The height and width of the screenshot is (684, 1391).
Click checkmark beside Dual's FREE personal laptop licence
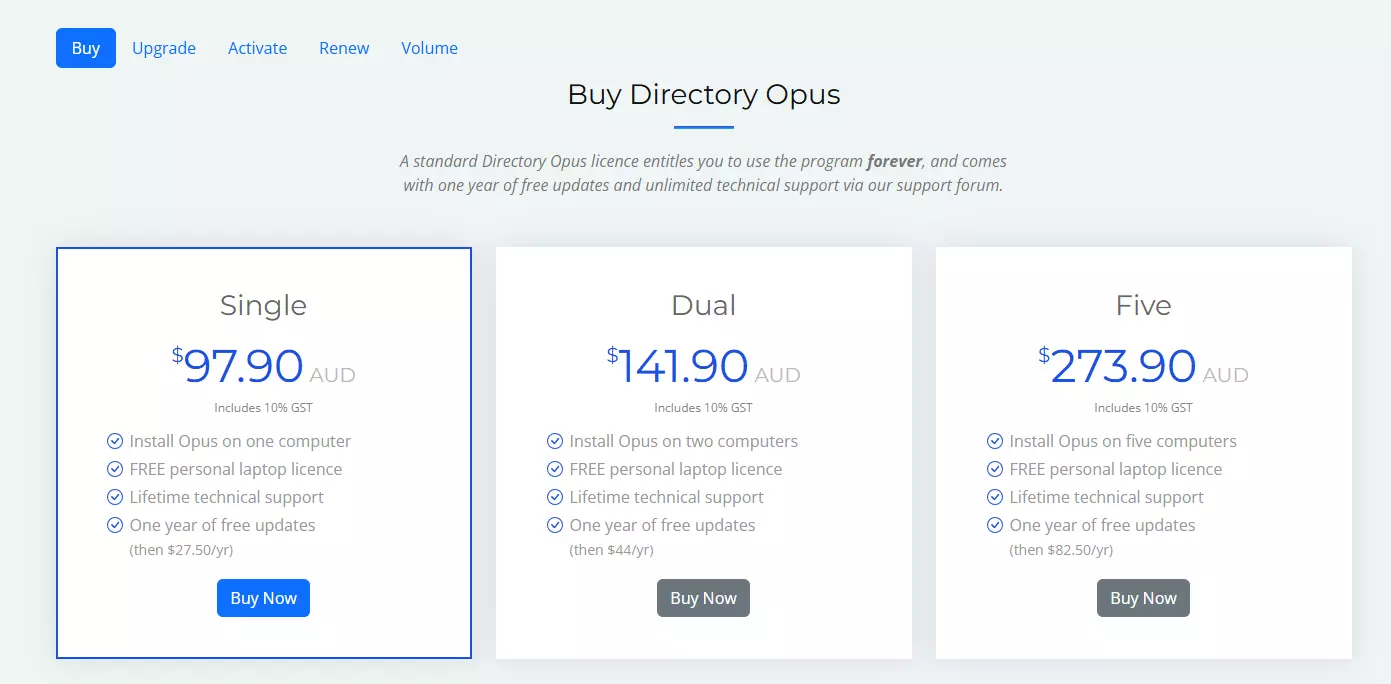pyautogui.click(x=555, y=469)
